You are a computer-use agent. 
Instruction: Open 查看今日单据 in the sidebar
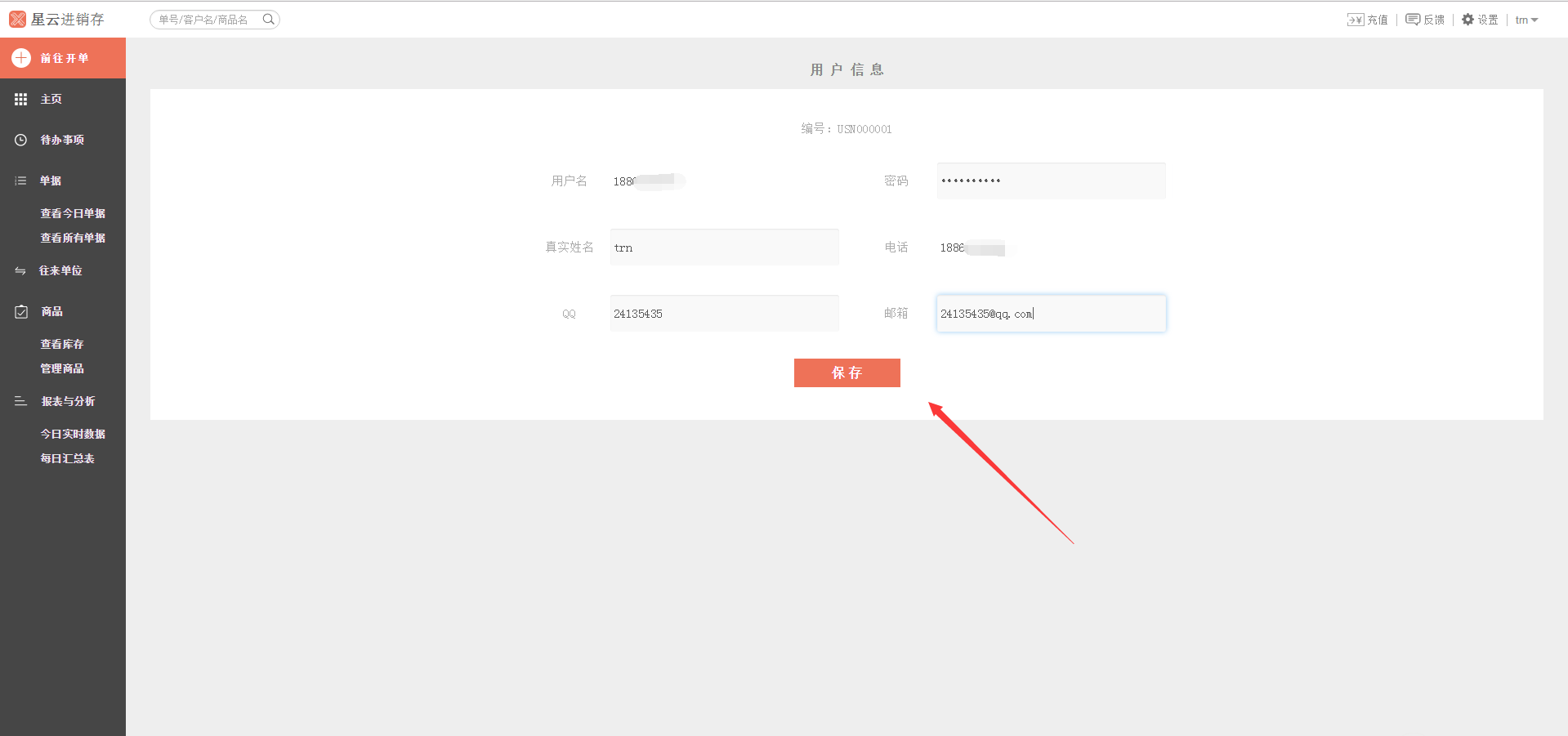(x=73, y=213)
